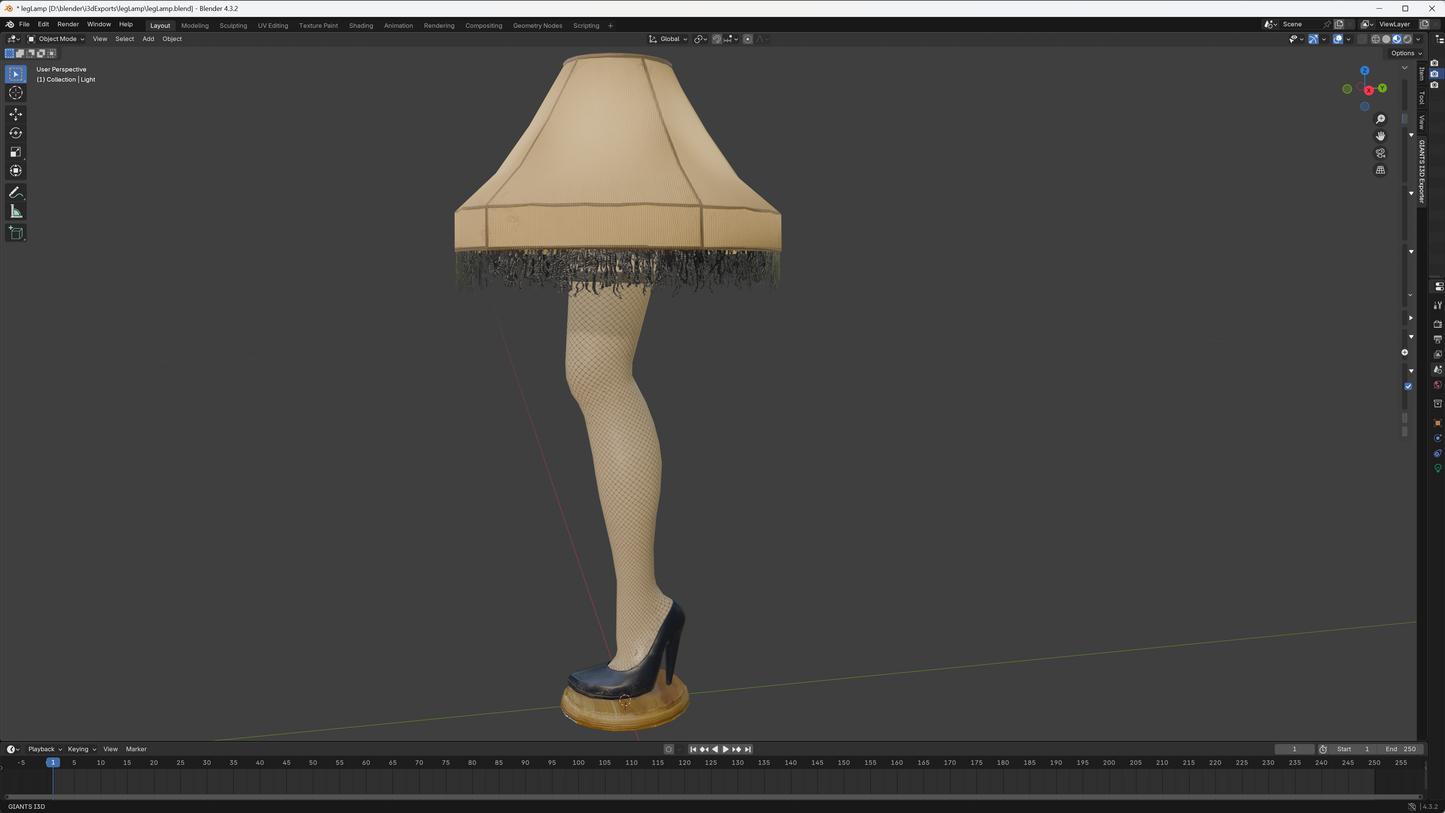Screen dimensions: 1445x813
Task: Switch to the Shading workspace tab
Action: (361, 25)
